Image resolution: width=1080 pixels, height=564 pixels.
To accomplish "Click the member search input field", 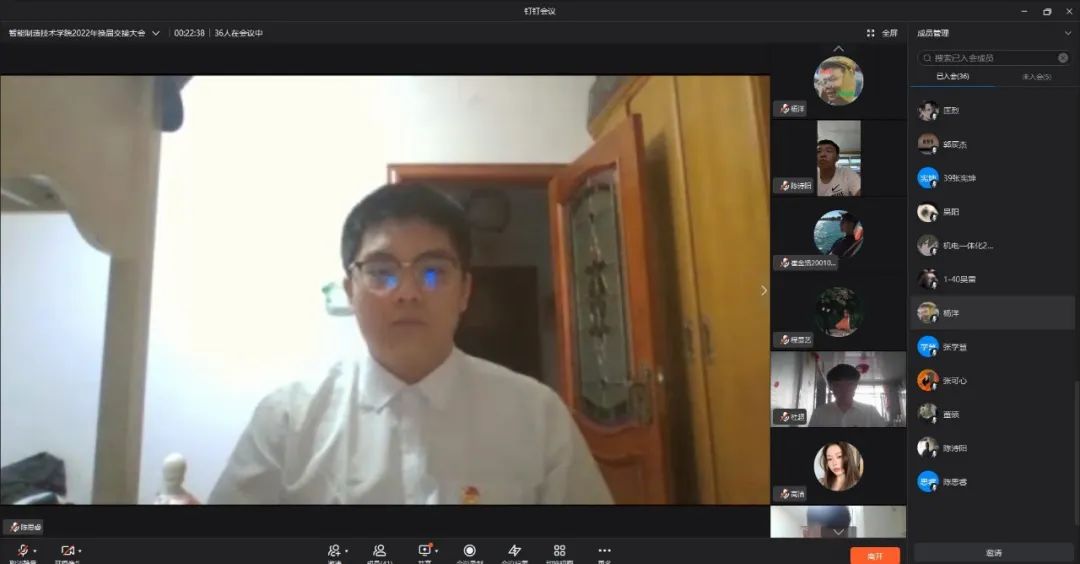I will click(x=990, y=58).
